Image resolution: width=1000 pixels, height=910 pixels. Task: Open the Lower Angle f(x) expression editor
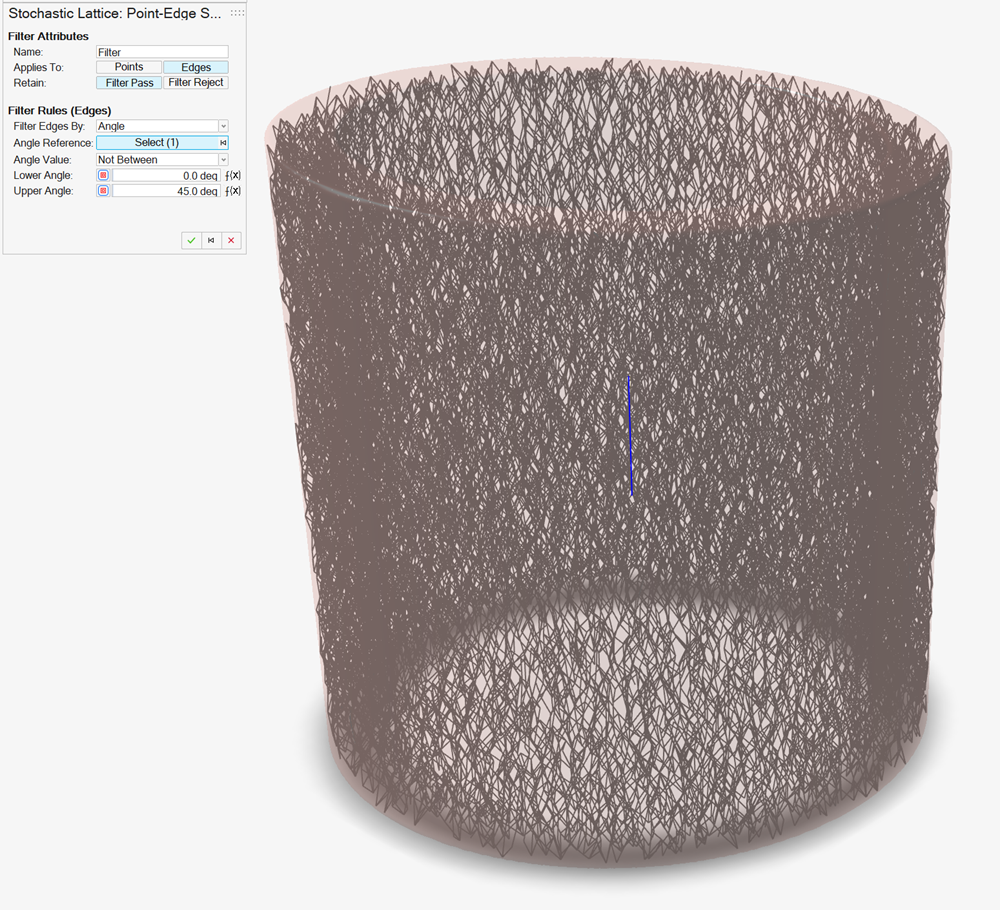pos(235,175)
